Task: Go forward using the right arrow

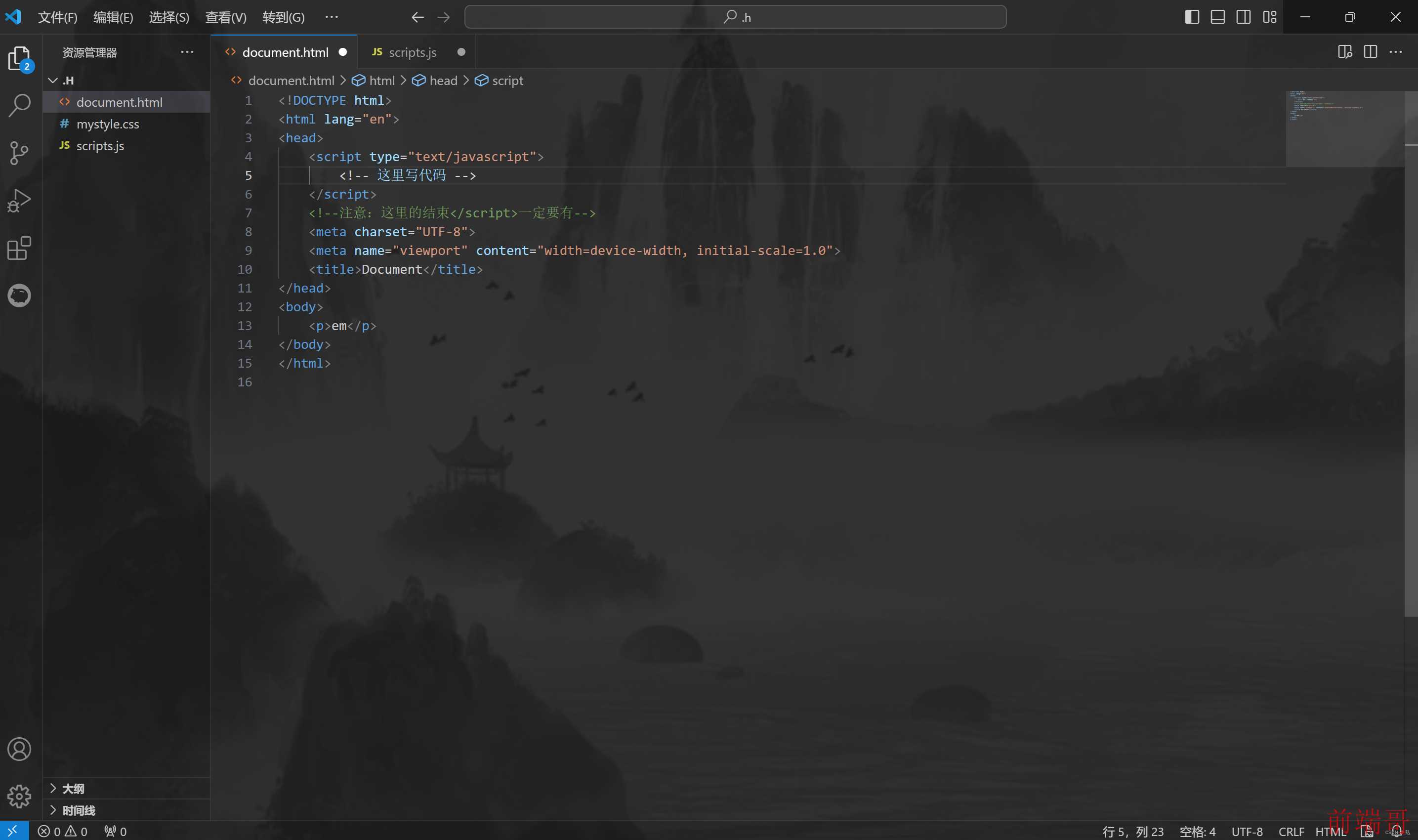Action: [444, 17]
